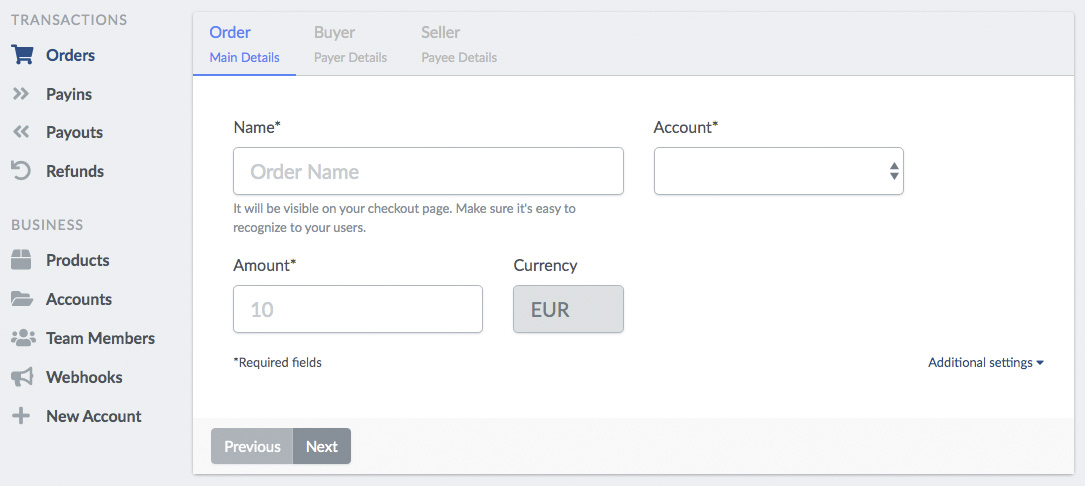Click the Refunds undo-arrow icon
This screenshot has width=1085, height=486.
tap(21, 170)
